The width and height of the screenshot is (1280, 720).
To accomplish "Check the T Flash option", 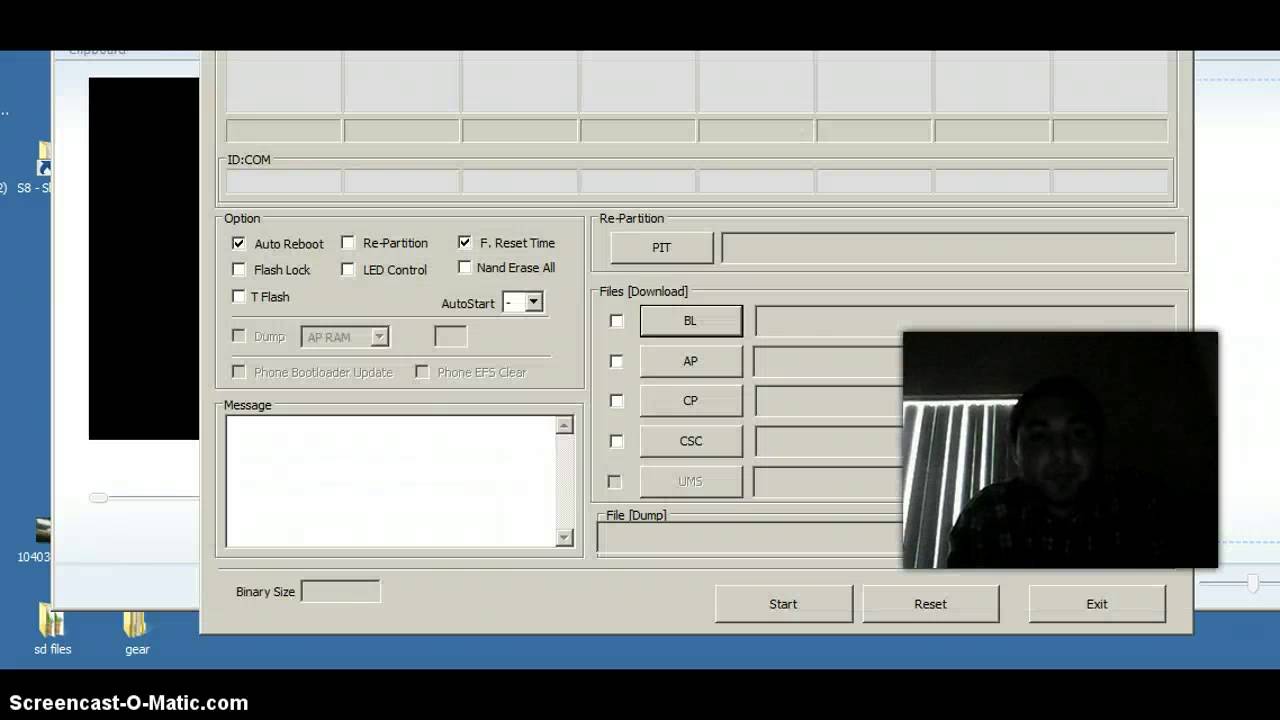I will coord(238,296).
